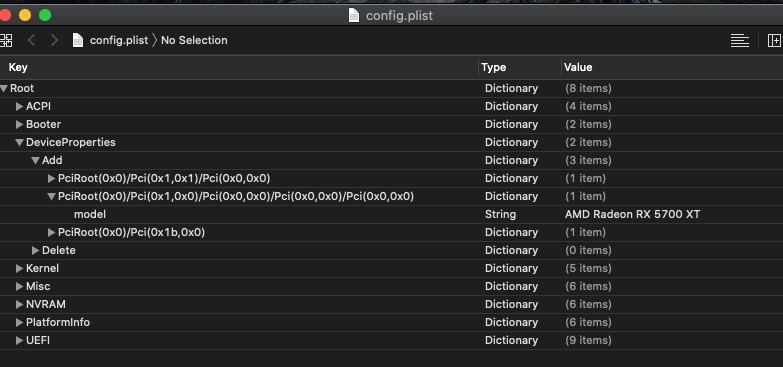Viewport: 783px width, 367px height.
Task: Select the Misc key label
Action: pos(38,286)
